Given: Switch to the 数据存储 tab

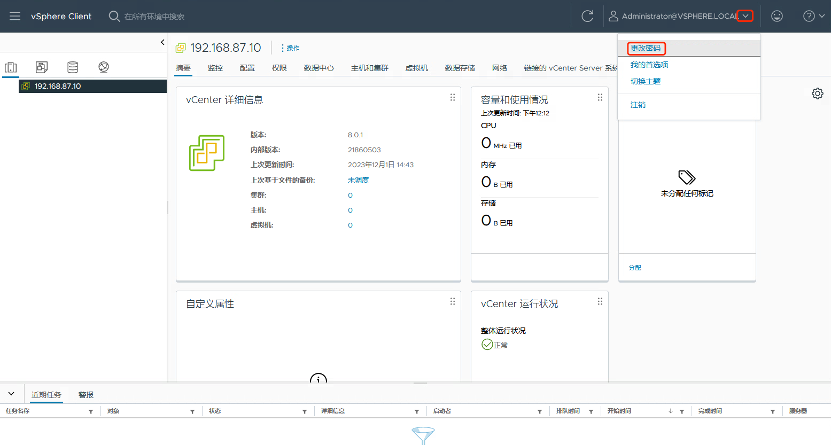Looking at the screenshot, I should 460,68.
